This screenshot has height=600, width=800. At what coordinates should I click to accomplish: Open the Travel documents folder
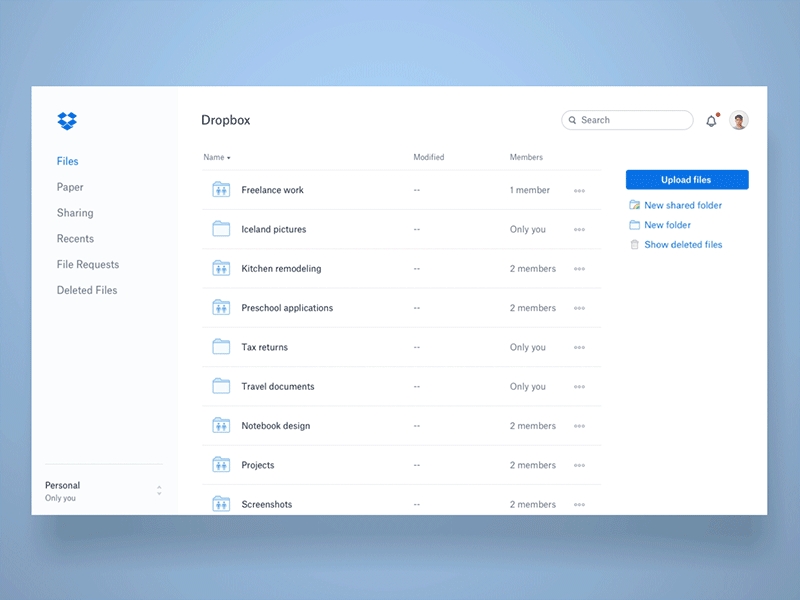click(x=277, y=387)
